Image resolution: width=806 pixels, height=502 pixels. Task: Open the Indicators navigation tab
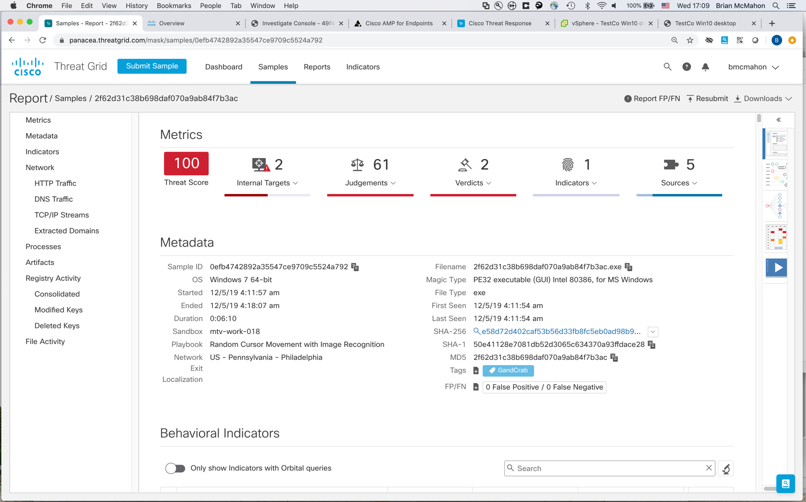pyautogui.click(x=363, y=67)
